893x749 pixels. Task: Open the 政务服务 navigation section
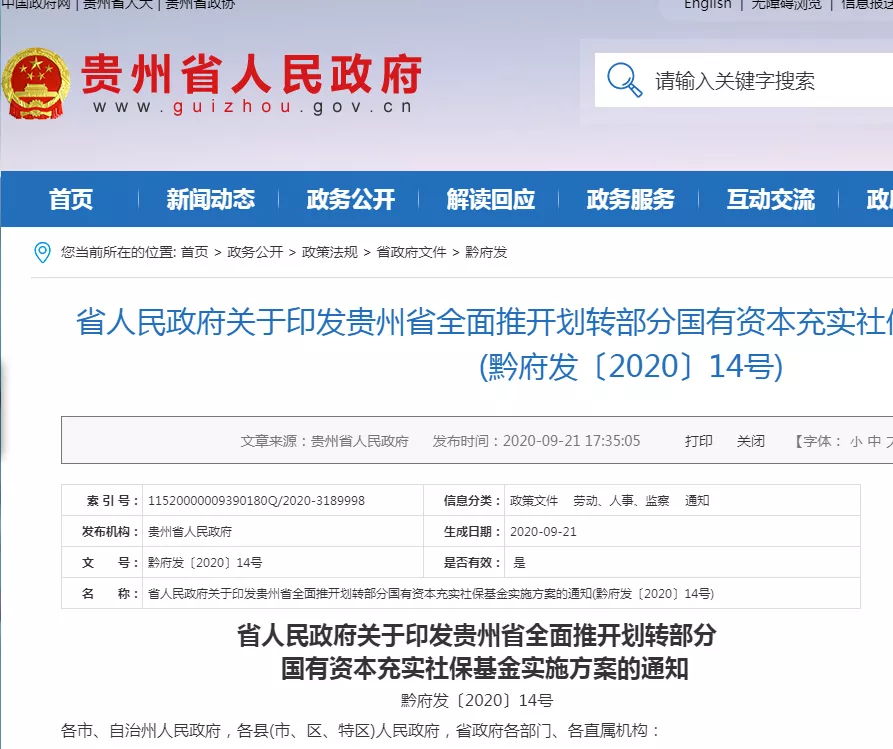point(630,199)
